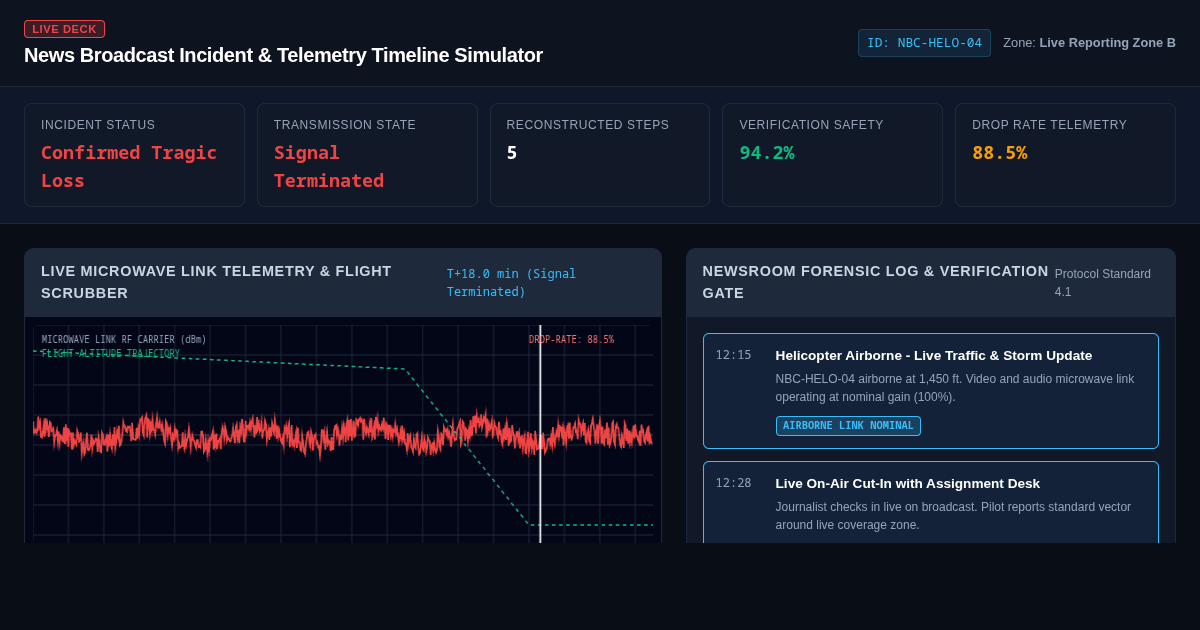Open the 12:28 Live On-Air Cut-In entry
This screenshot has height=630, width=1200.
[x=931, y=502]
